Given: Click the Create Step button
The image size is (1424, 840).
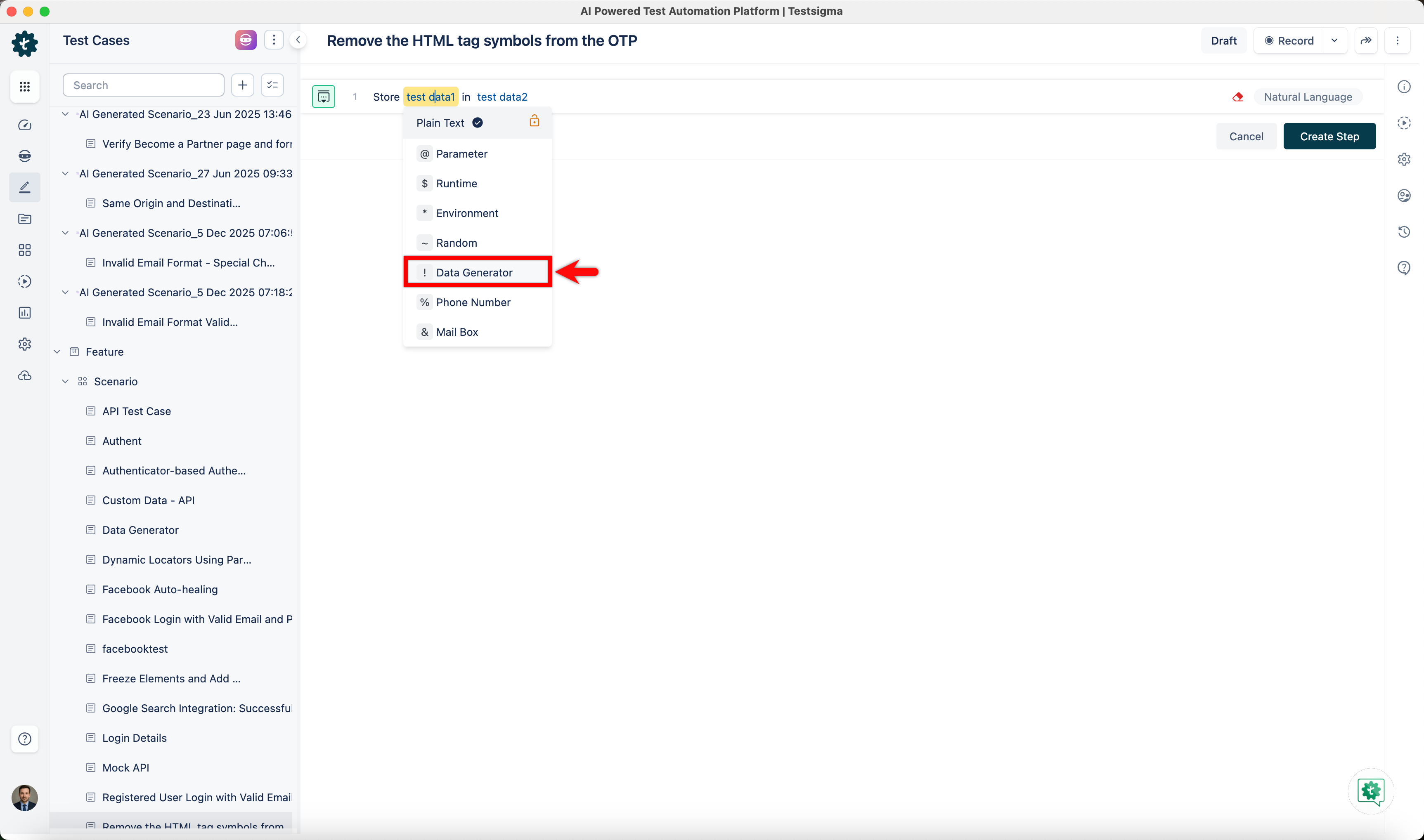Looking at the screenshot, I should (x=1329, y=137).
